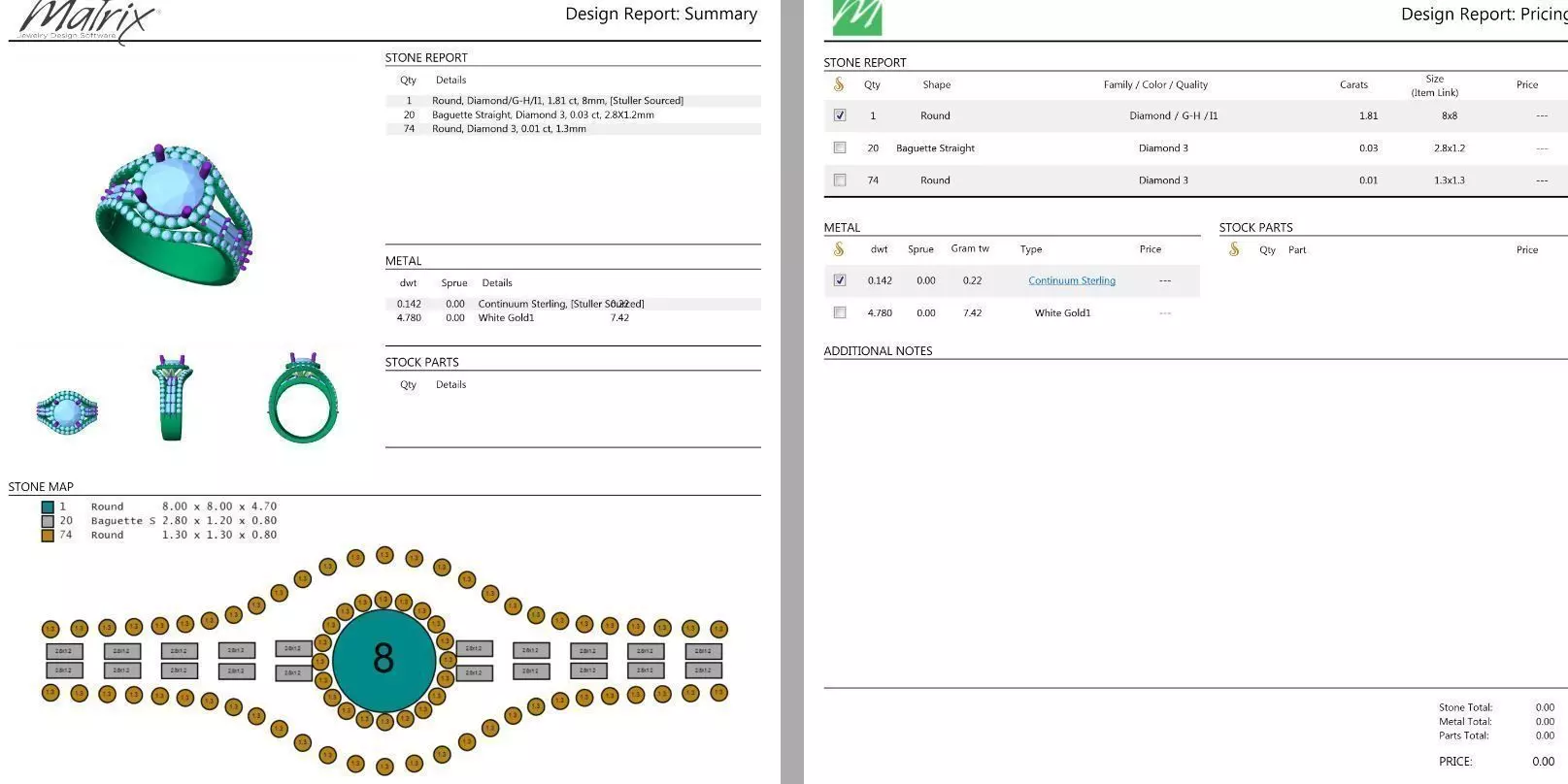Viewport: 1568px width, 784px height.
Task: Click gold swatch for 74 Round stones
Action: (48, 535)
